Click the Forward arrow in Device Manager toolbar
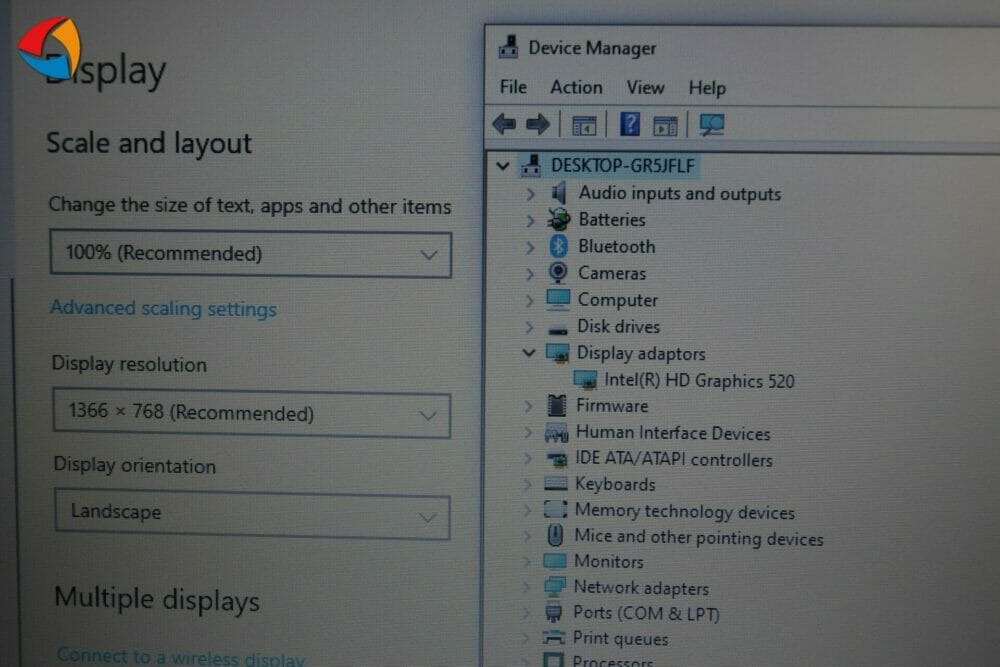The image size is (1000, 667). (x=538, y=124)
